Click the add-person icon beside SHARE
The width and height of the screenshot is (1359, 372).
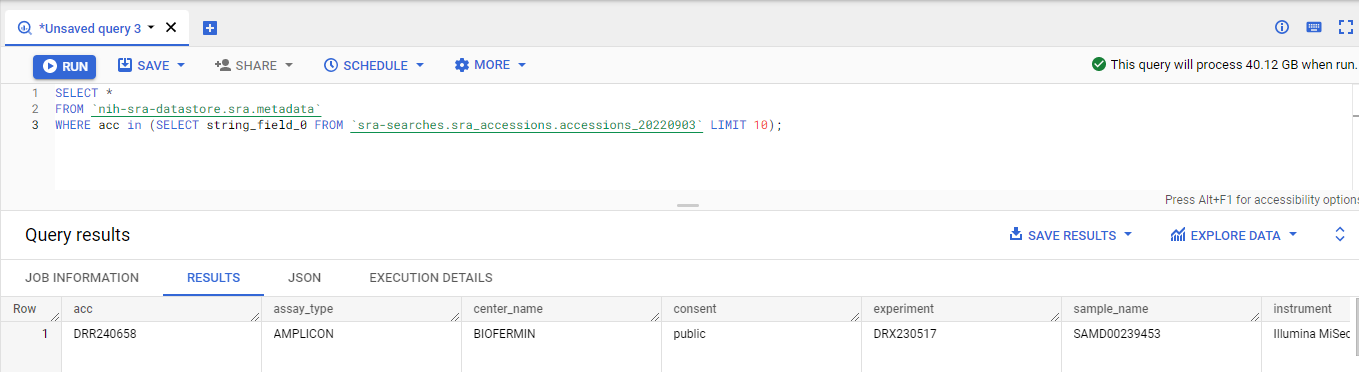(x=223, y=66)
